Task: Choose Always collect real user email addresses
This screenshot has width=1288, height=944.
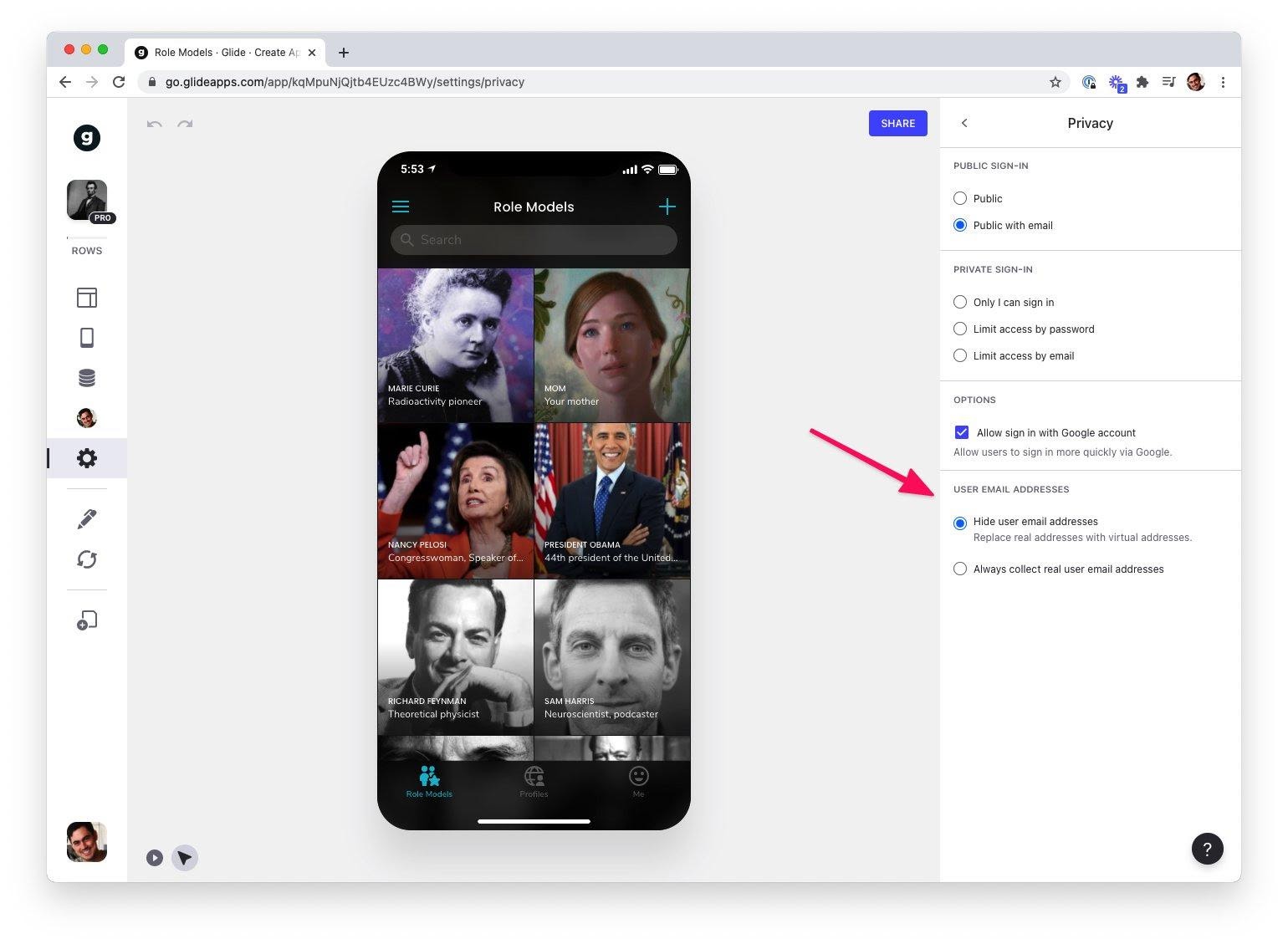Action: pos(960,569)
